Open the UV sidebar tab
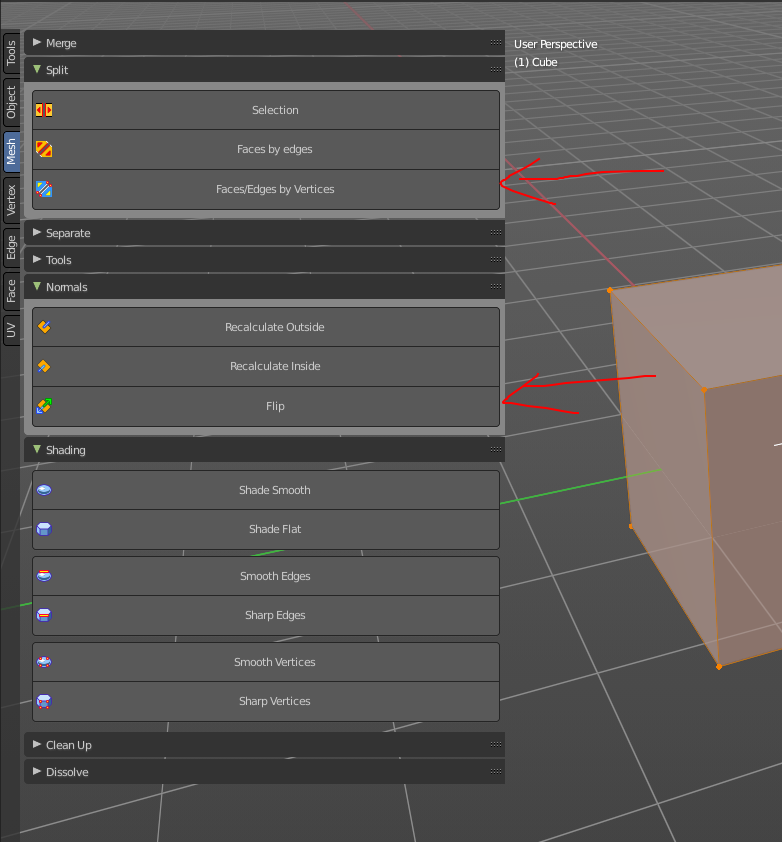 [11, 331]
